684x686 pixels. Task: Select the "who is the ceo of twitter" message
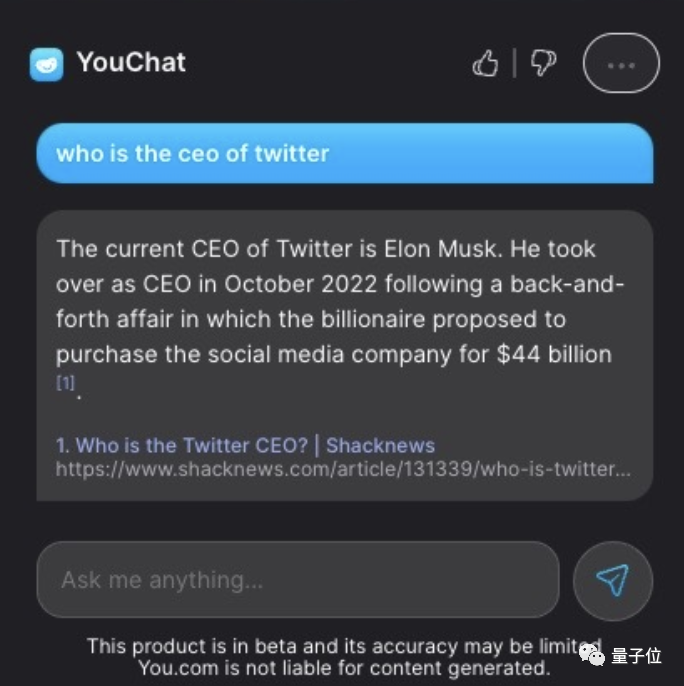tap(345, 154)
